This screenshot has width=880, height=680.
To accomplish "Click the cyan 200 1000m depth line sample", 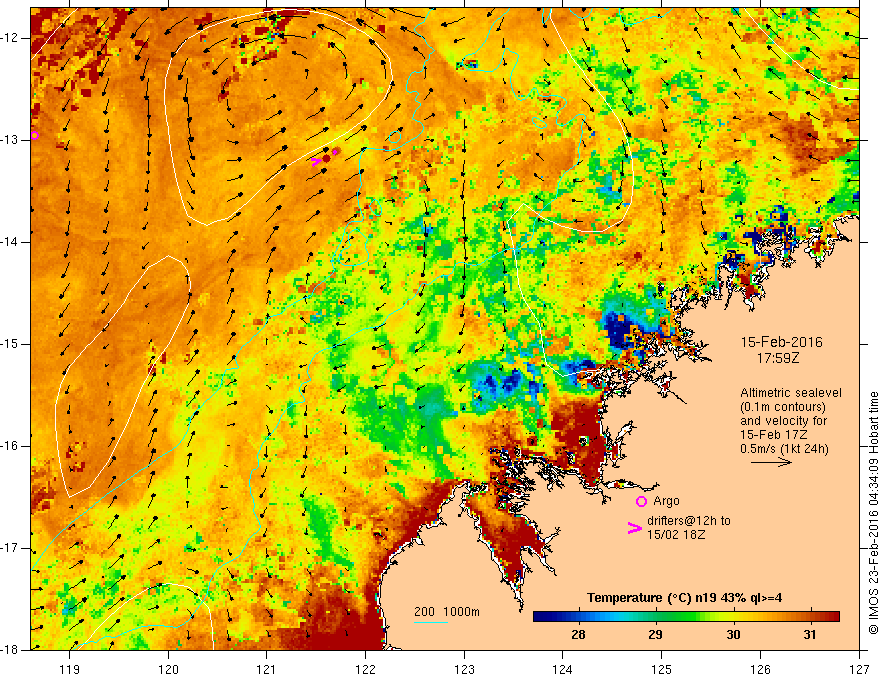I will coord(430,623).
